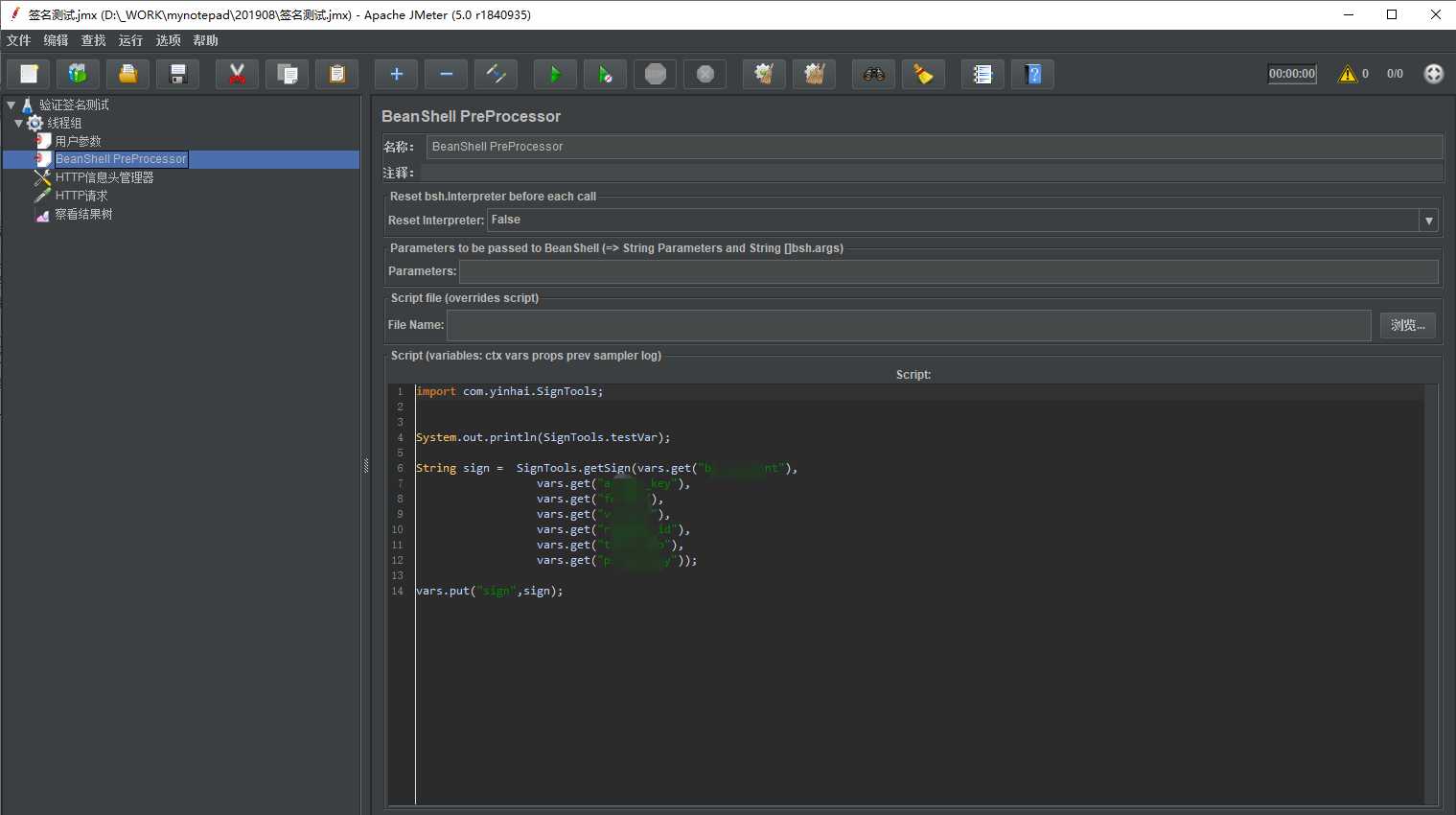The image size is (1456, 815).
Task: Select the 用户参数 tree item
Action: tap(78, 141)
